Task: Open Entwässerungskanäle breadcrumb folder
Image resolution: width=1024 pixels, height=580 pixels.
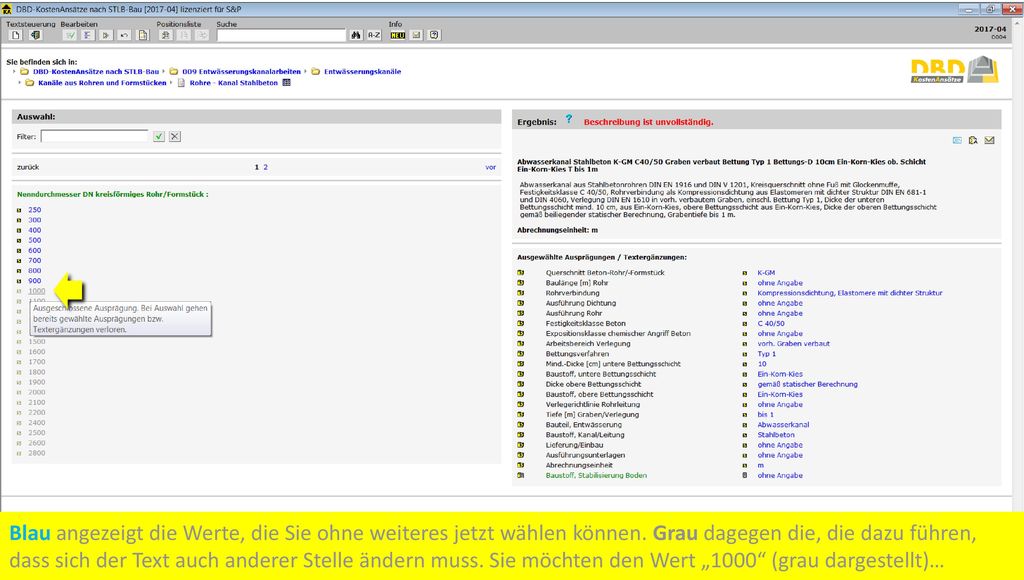Action: tap(362, 72)
